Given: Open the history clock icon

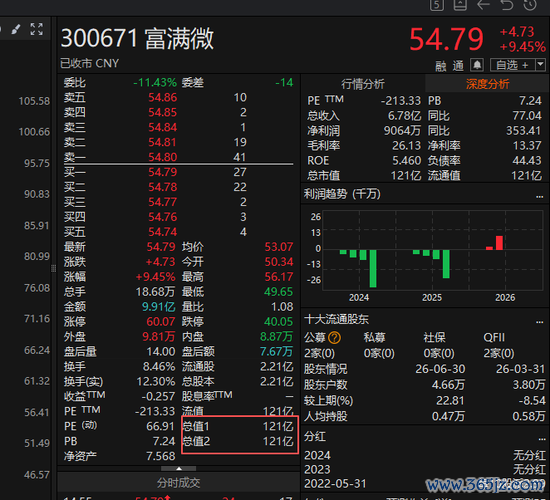Looking at the screenshot, I should click(x=530, y=5).
